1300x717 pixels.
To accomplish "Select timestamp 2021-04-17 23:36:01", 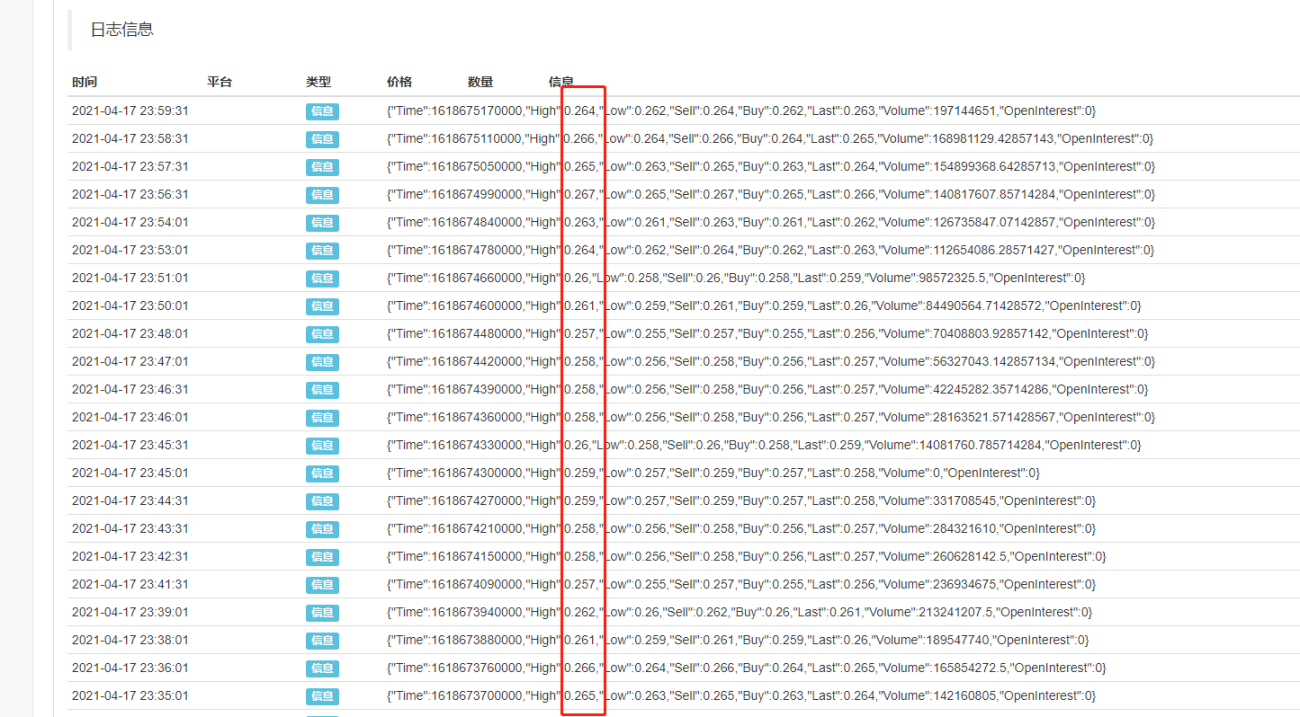I will tap(130, 668).
